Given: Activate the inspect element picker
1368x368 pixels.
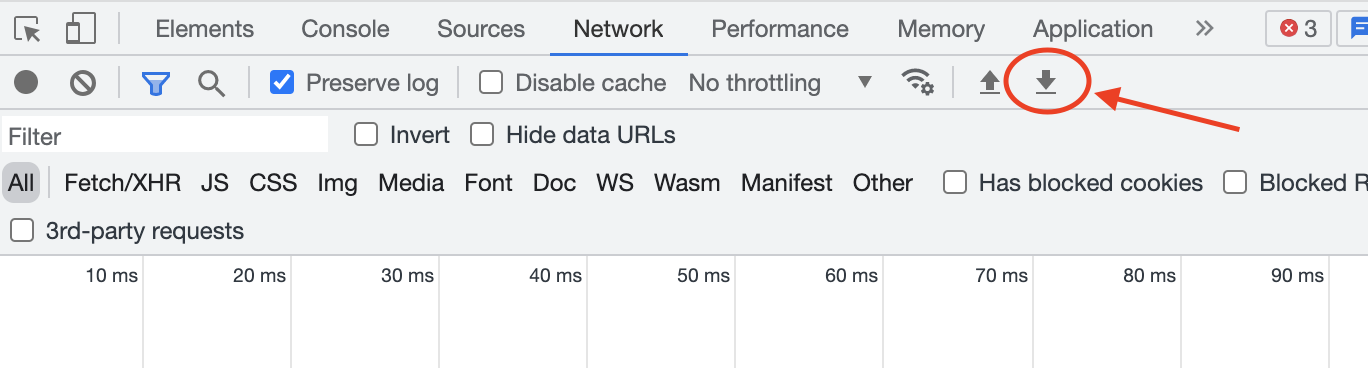Looking at the screenshot, I should click(x=28, y=29).
